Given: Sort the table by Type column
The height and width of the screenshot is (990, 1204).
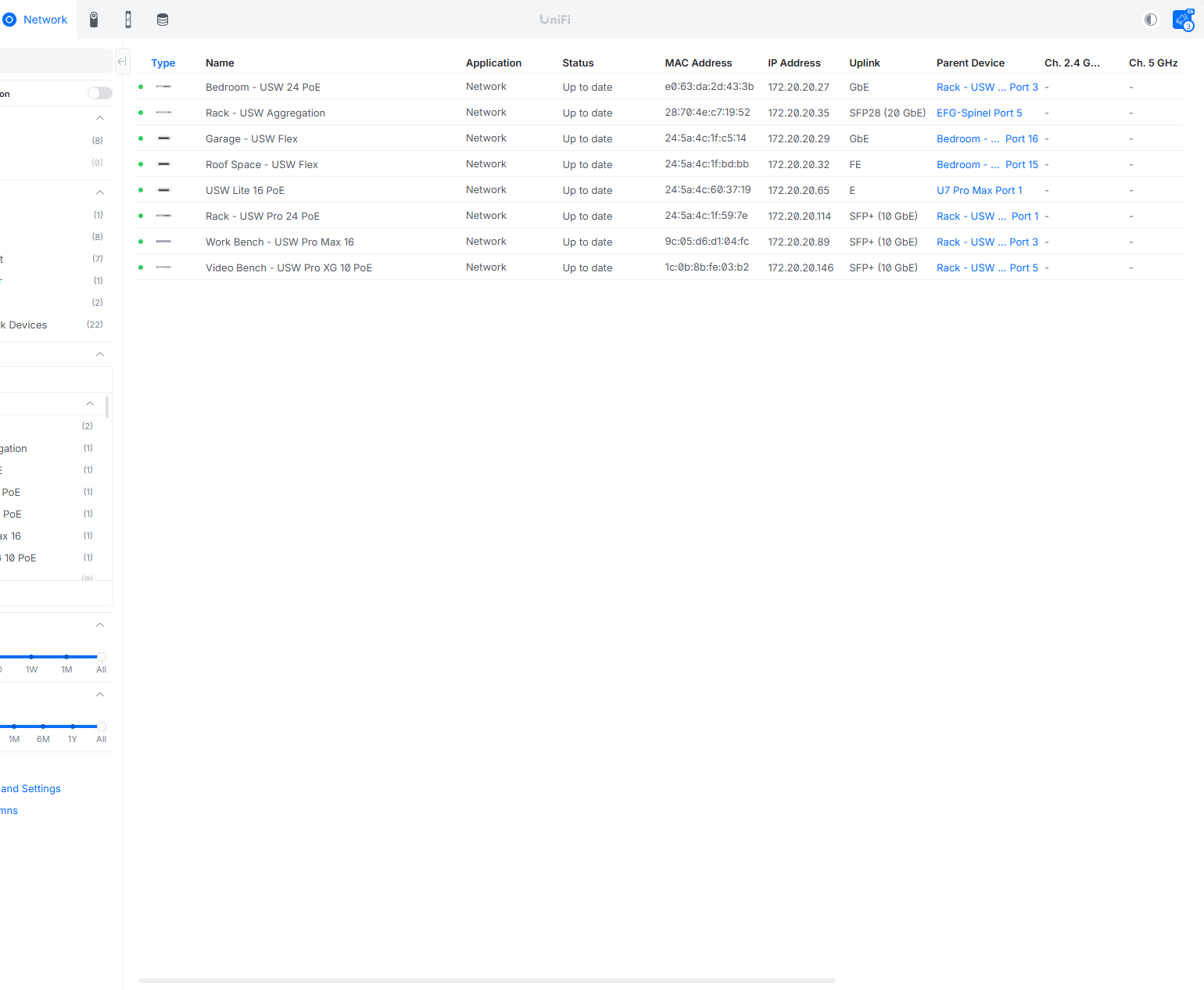Looking at the screenshot, I should coord(163,63).
